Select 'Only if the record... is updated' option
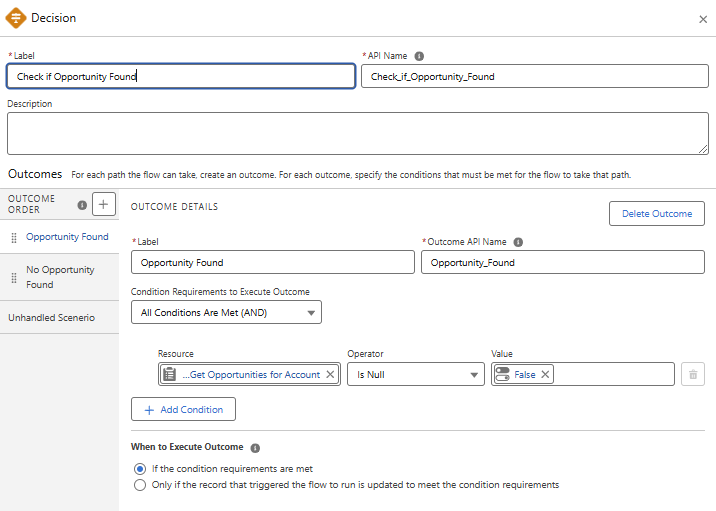 pos(140,485)
